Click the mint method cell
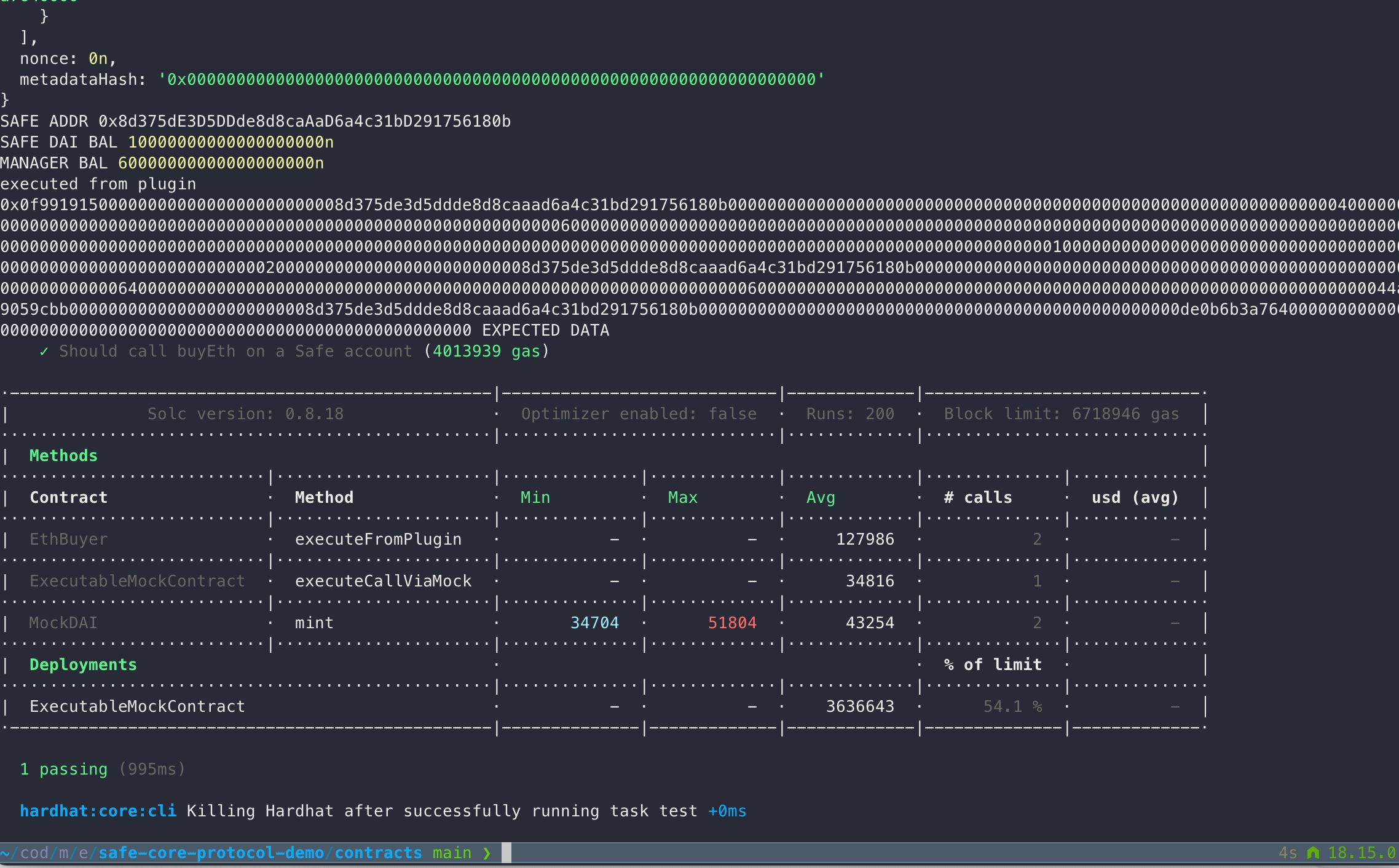This screenshot has width=1399, height=868. 315,623
